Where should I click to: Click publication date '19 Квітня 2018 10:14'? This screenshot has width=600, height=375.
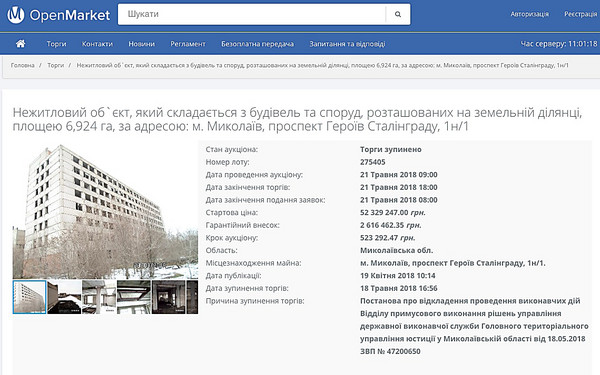coord(398,276)
